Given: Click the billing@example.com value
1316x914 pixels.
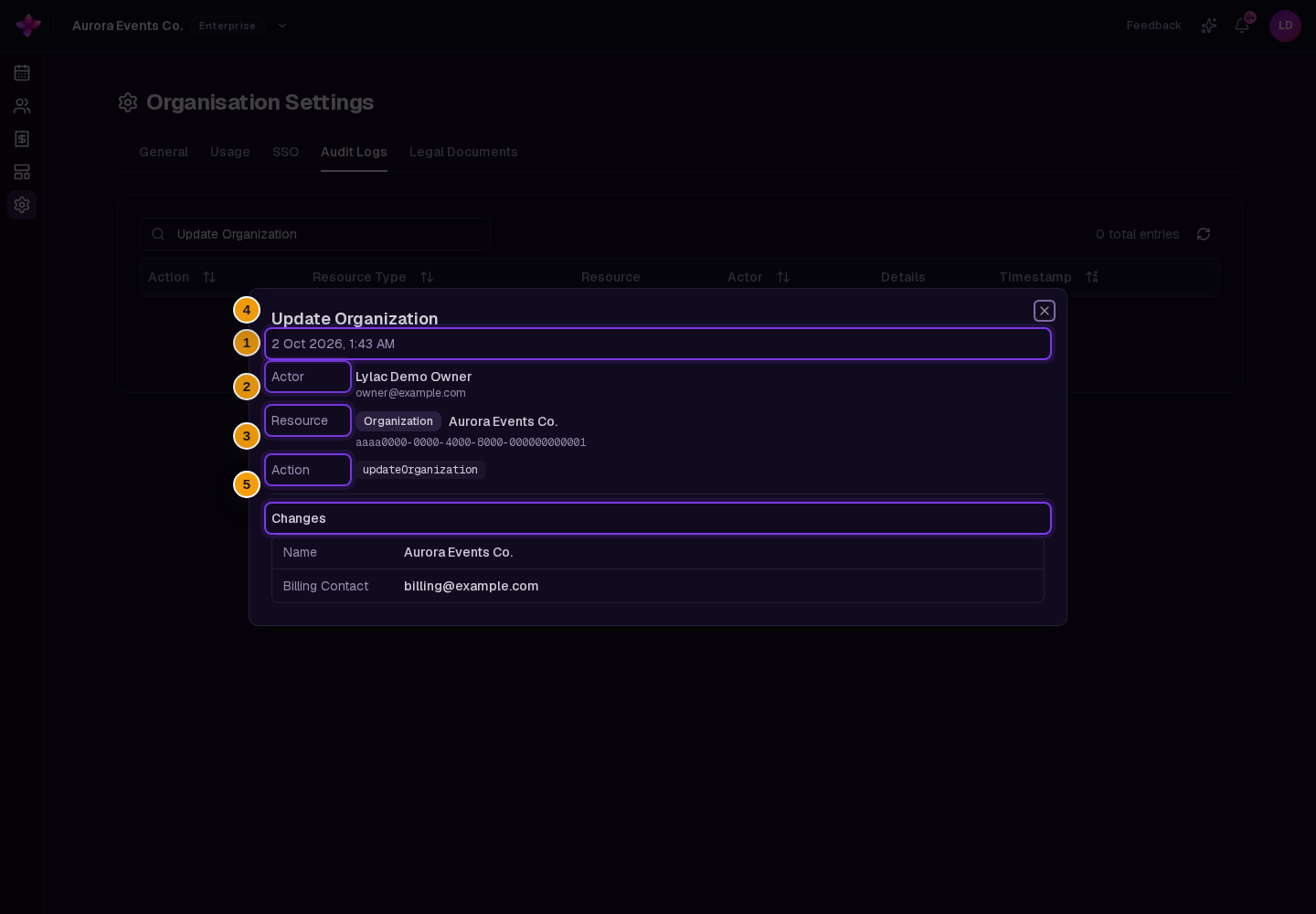Looking at the screenshot, I should pos(471,586).
